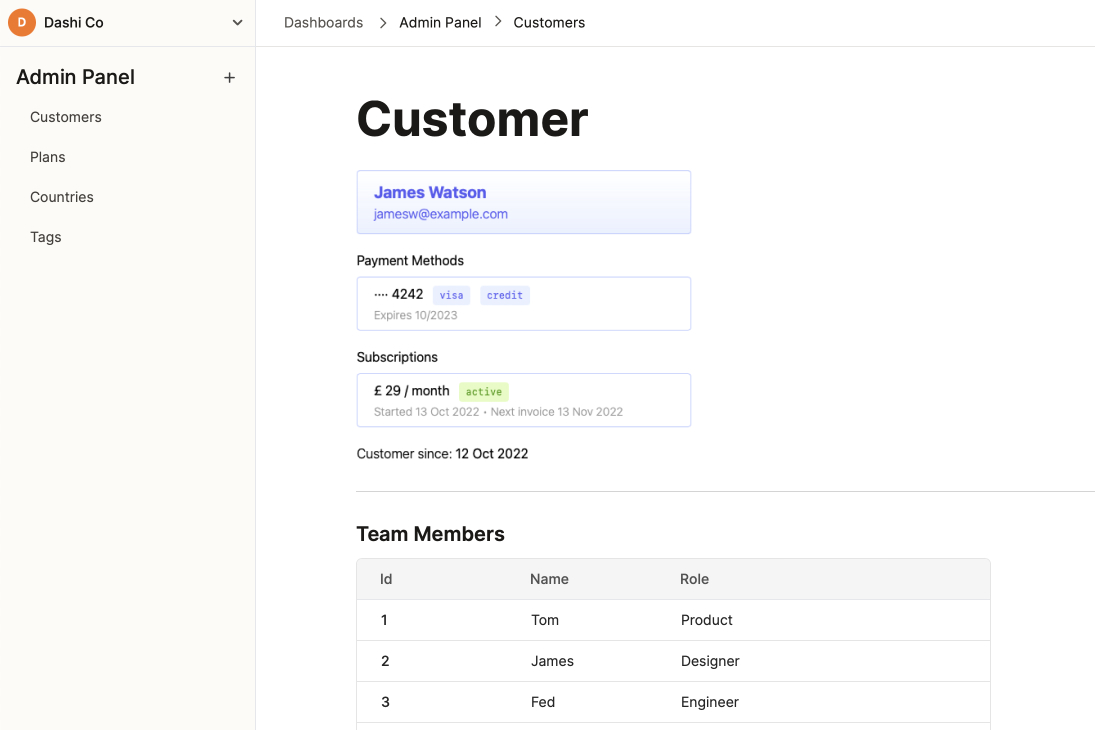Click the Id column header
Image resolution: width=1095 pixels, height=730 pixels.
pos(385,579)
